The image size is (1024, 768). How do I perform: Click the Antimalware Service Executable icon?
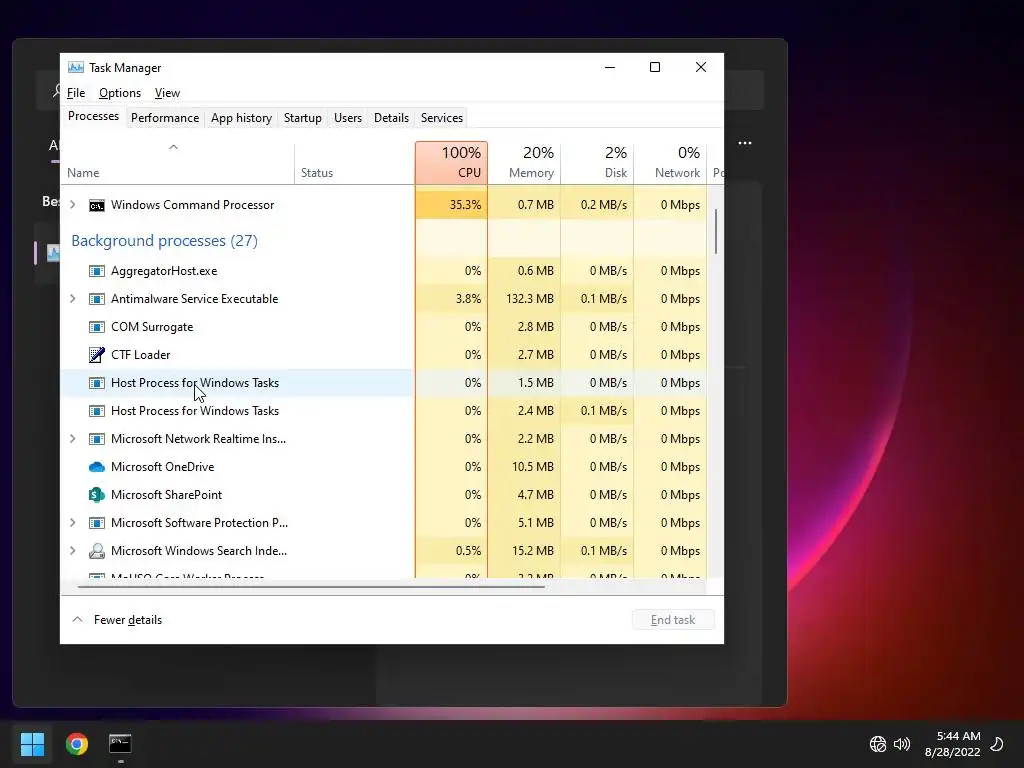97,299
